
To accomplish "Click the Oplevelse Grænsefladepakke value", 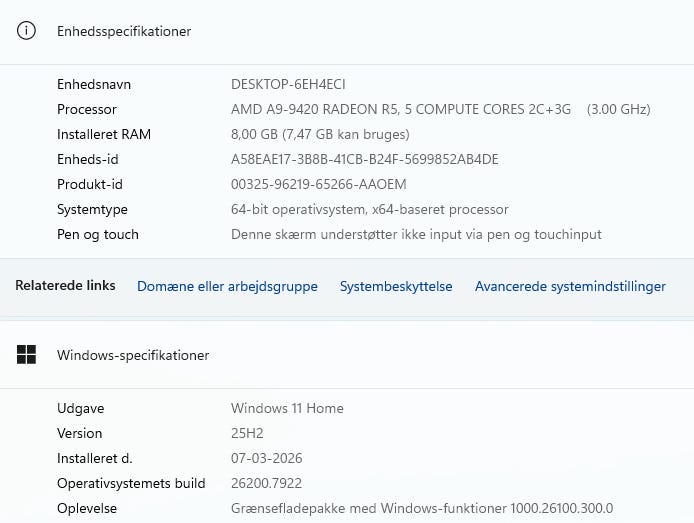I will pyautogui.click(x=421, y=509).
